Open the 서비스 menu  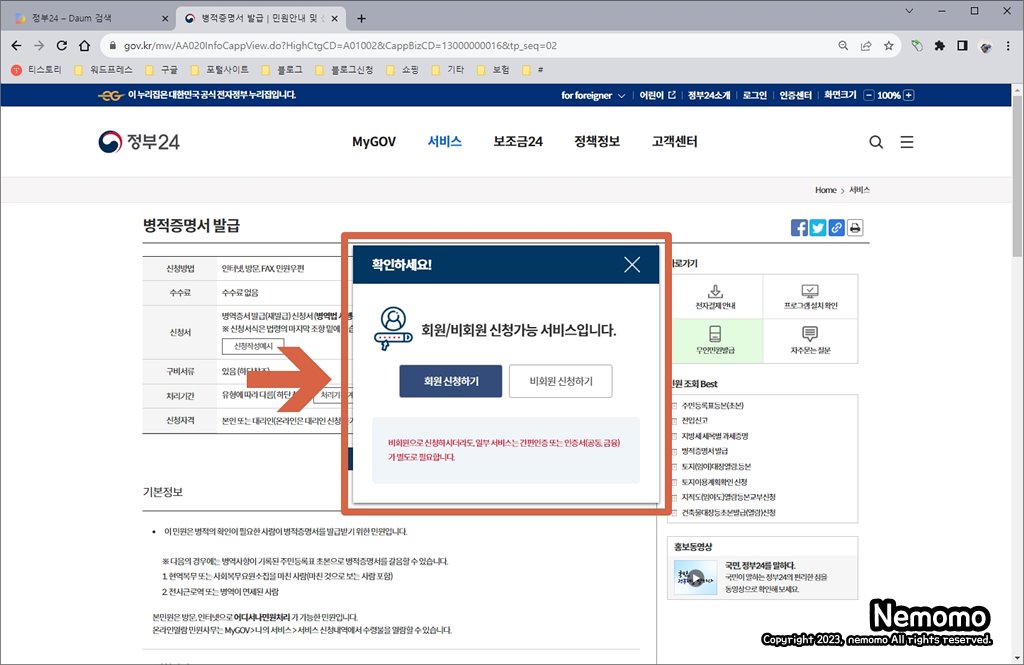pyautogui.click(x=445, y=141)
